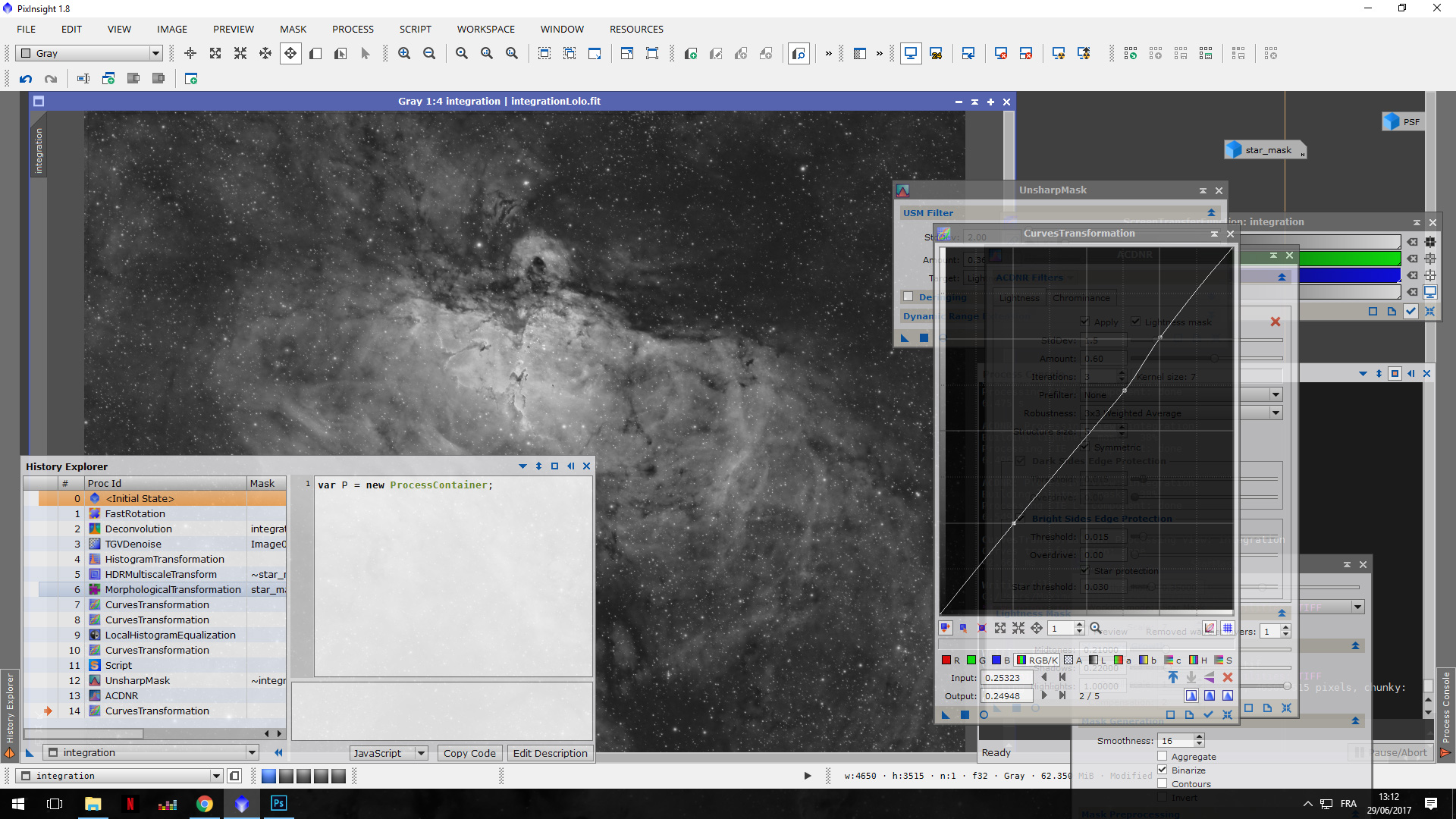Open the FILE menu

click(x=27, y=29)
